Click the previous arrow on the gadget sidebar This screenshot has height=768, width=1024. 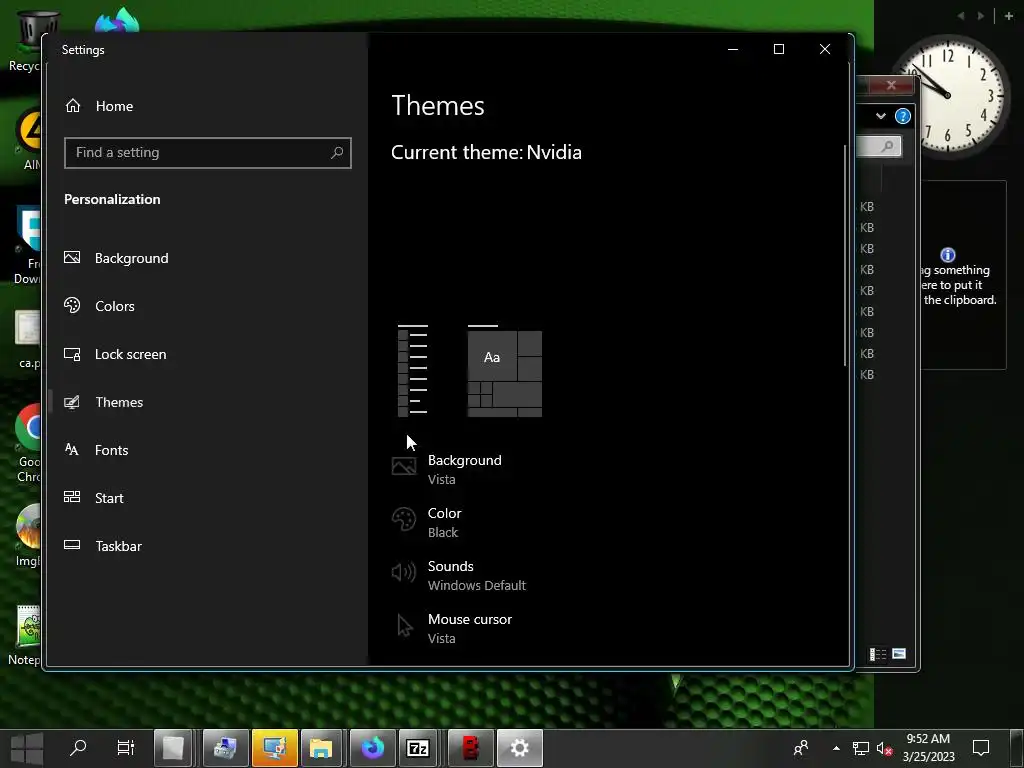(961, 16)
